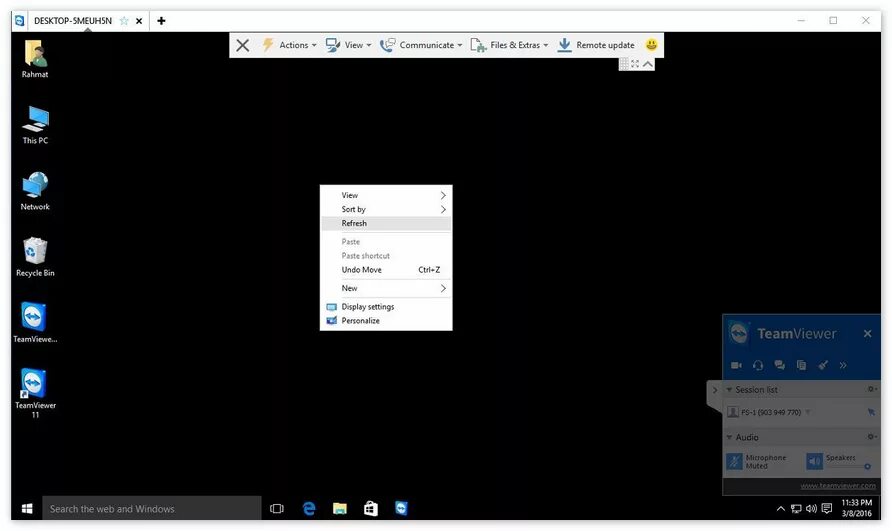The image size is (892, 531).
Task: Expand the Sort by submenu
Action: coord(386,209)
